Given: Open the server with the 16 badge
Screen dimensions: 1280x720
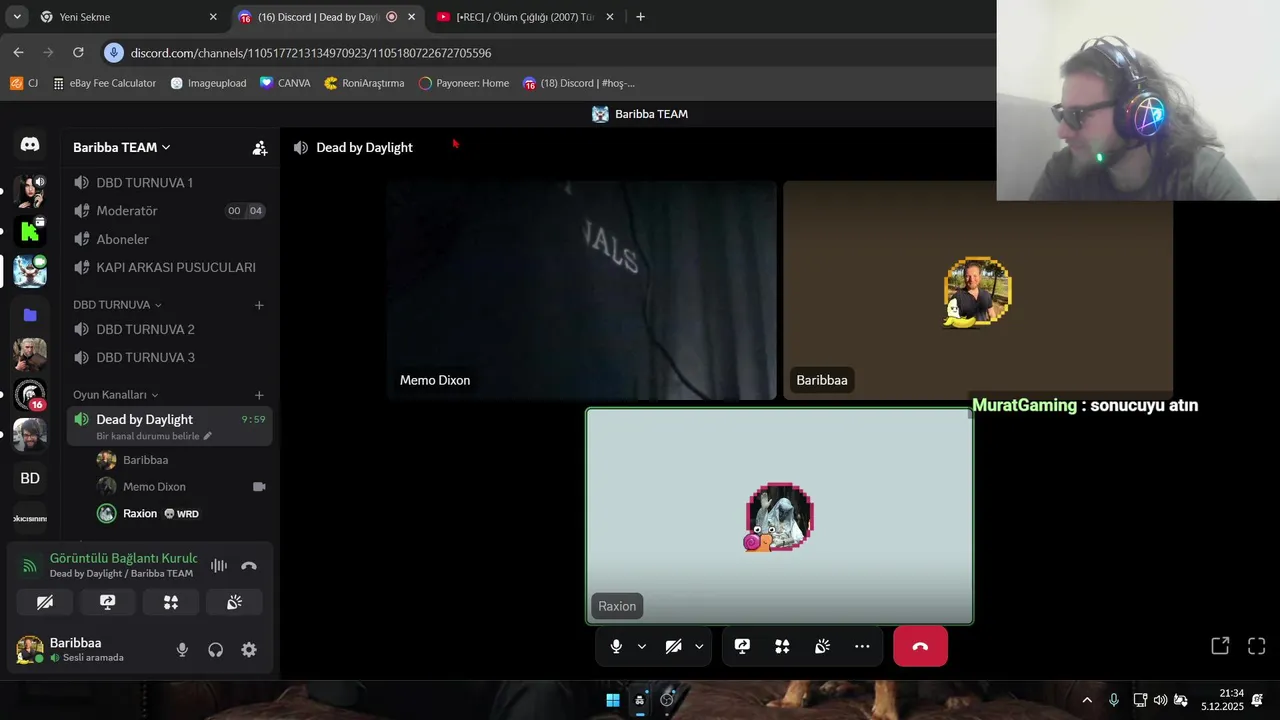Looking at the screenshot, I should (30, 396).
